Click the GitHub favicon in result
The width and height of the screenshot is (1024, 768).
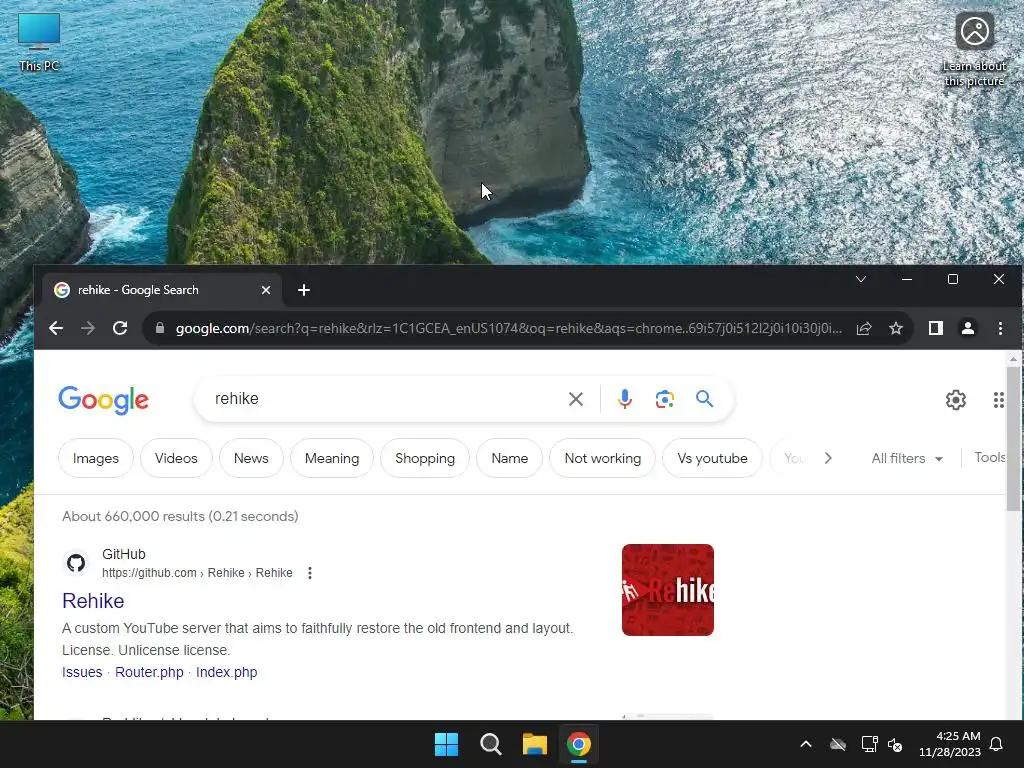[x=76, y=563]
